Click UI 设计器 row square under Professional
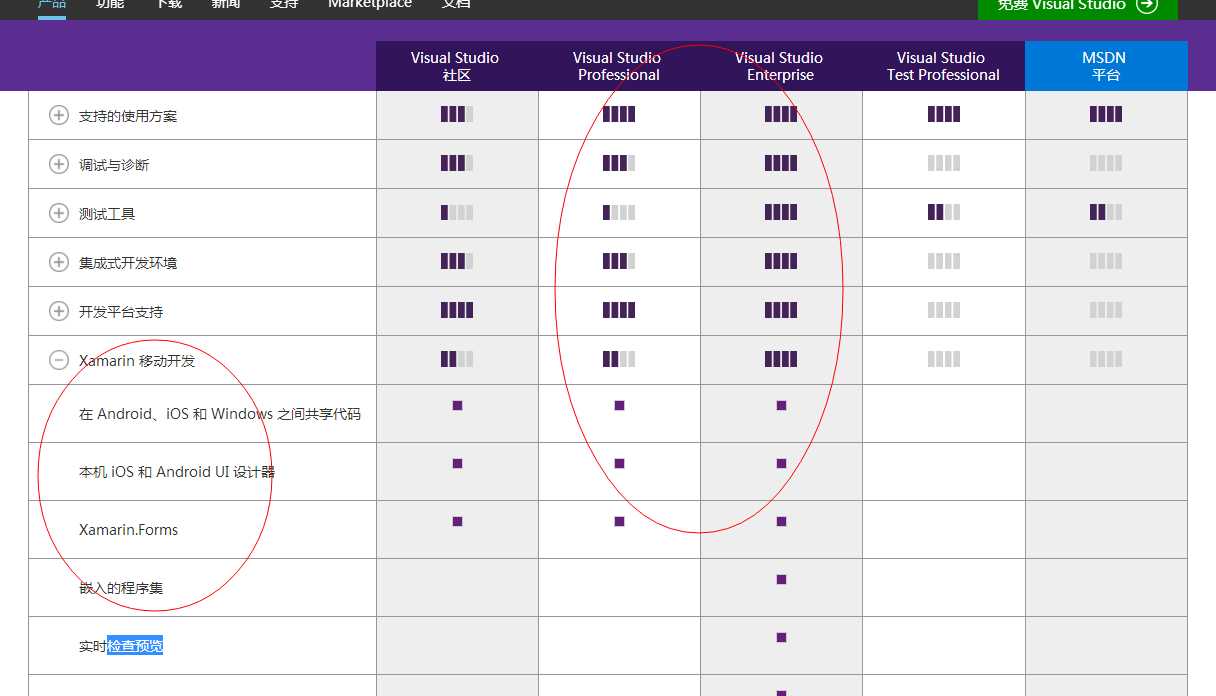Screen dimensions: 1216x696 pyautogui.click(x=619, y=463)
